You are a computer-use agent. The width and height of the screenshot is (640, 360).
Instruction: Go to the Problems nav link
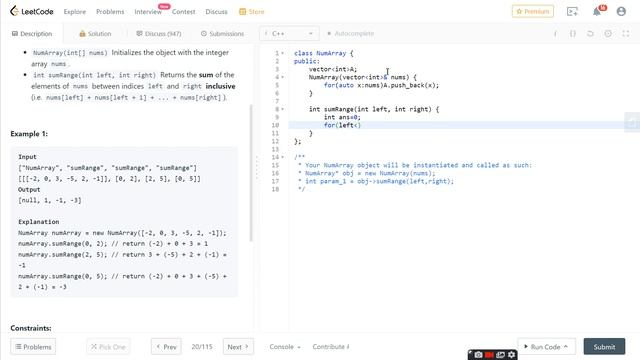(x=110, y=12)
